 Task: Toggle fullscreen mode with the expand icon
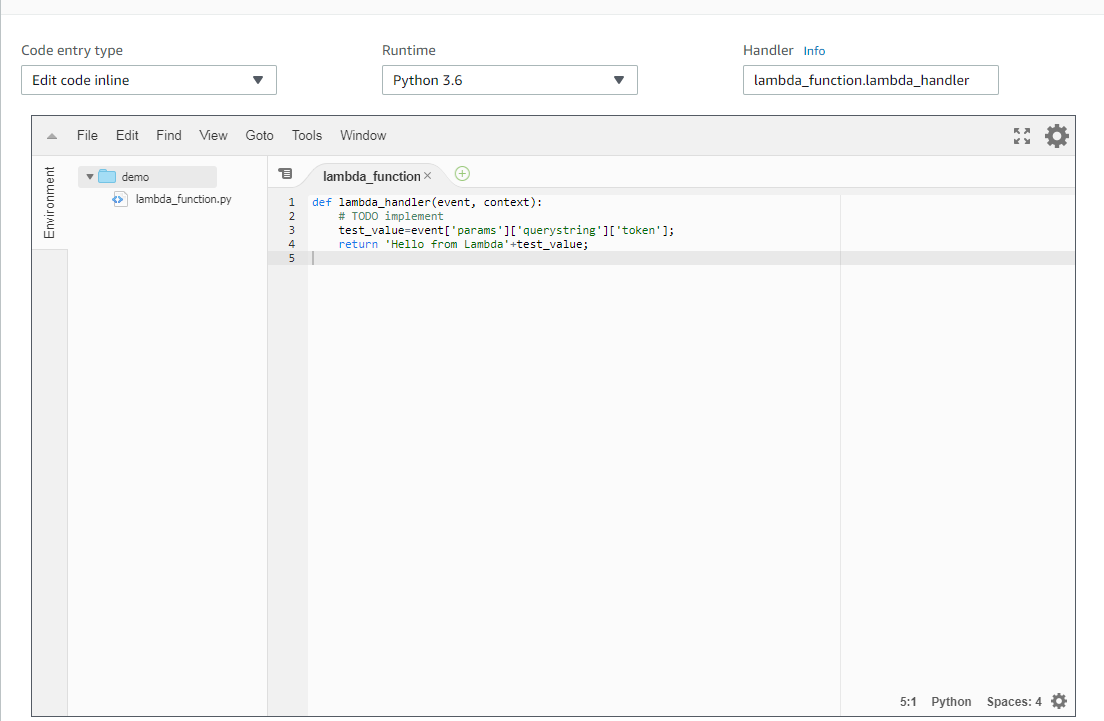point(1021,135)
